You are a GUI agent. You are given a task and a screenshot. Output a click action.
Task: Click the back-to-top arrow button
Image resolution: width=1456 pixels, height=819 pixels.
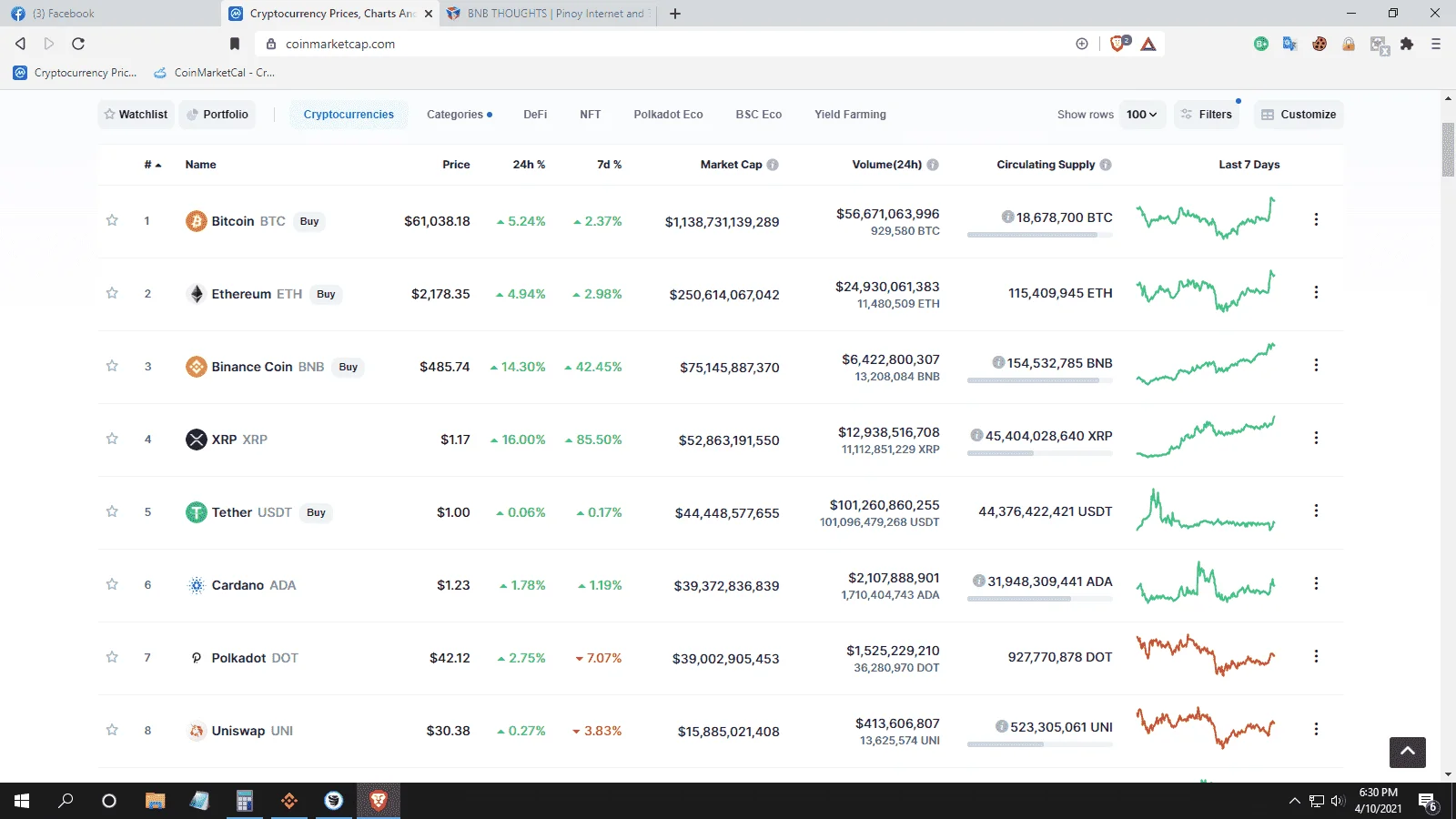point(1408,752)
